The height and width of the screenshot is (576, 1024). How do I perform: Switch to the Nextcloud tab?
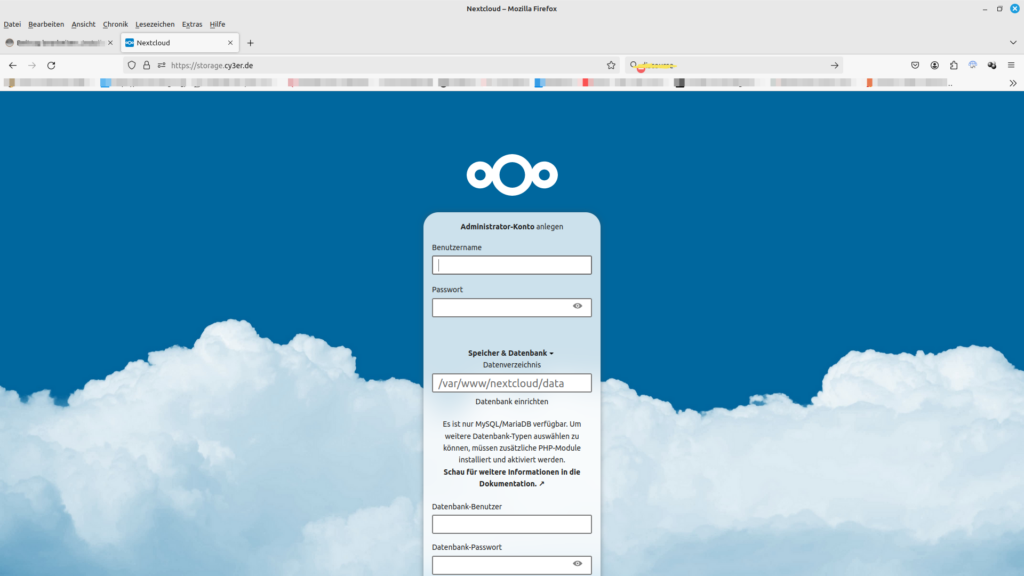[180, 43]
